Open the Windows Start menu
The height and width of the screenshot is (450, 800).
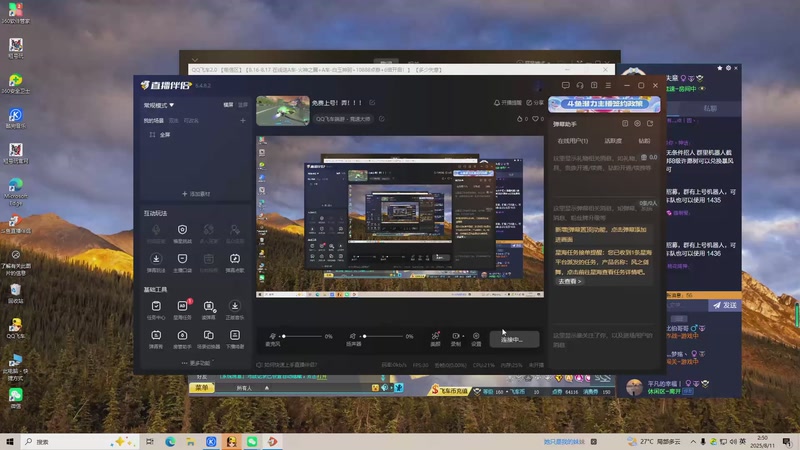(x=9, y=441)
